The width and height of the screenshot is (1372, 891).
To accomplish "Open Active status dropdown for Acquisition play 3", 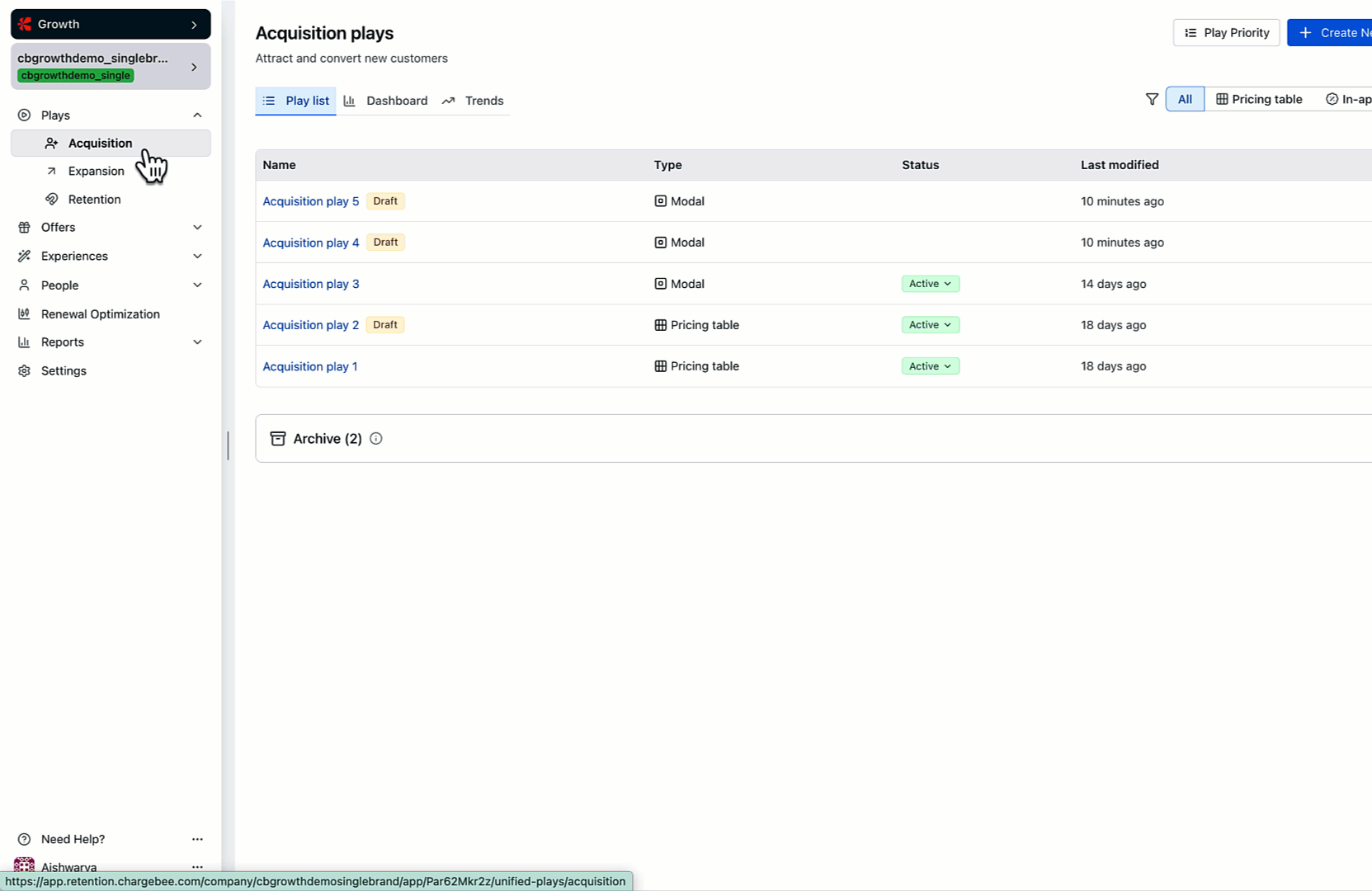I will click(x=930, y=284).
